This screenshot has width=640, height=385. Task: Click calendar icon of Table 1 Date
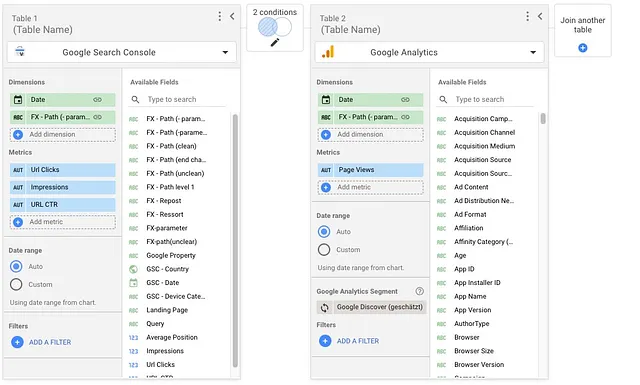pyautogui.click(x=18, y=100)
